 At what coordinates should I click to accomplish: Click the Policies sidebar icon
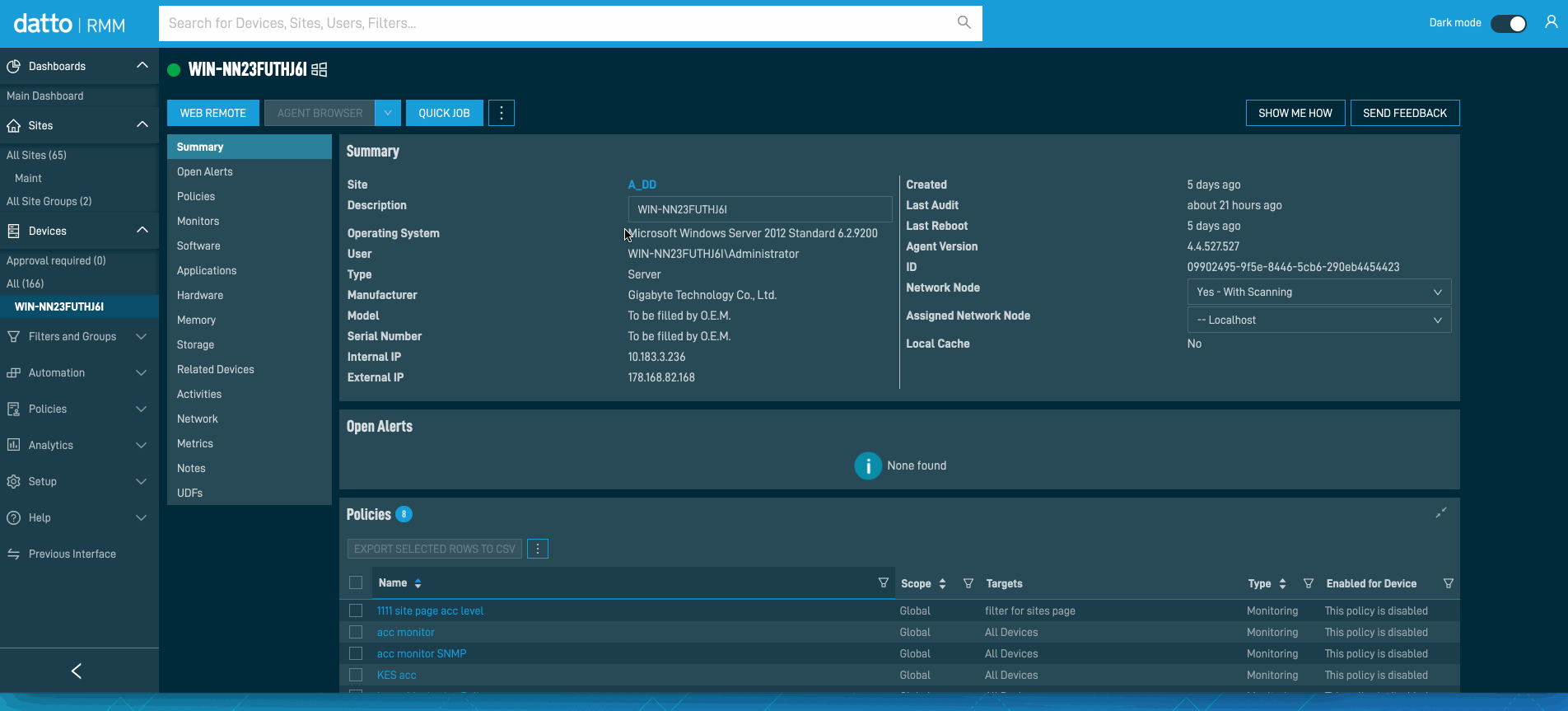pyautogui.click(x=13, y=409)
